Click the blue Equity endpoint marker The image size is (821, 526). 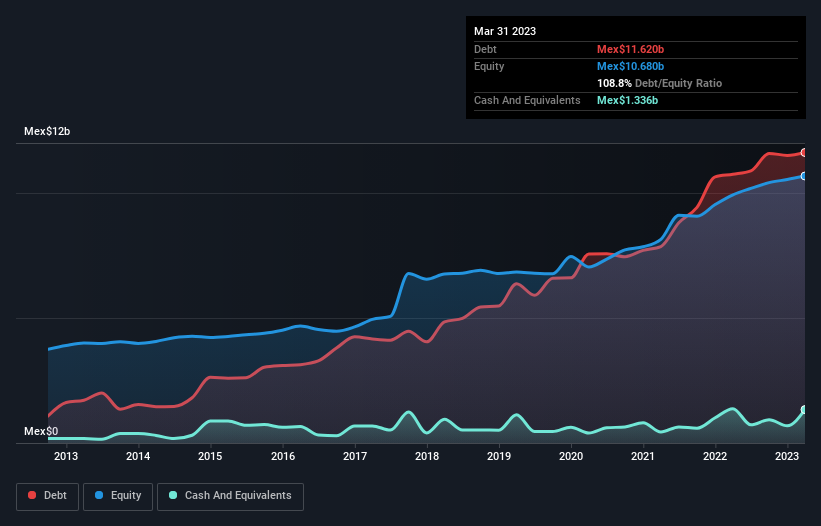coord(804,176)
